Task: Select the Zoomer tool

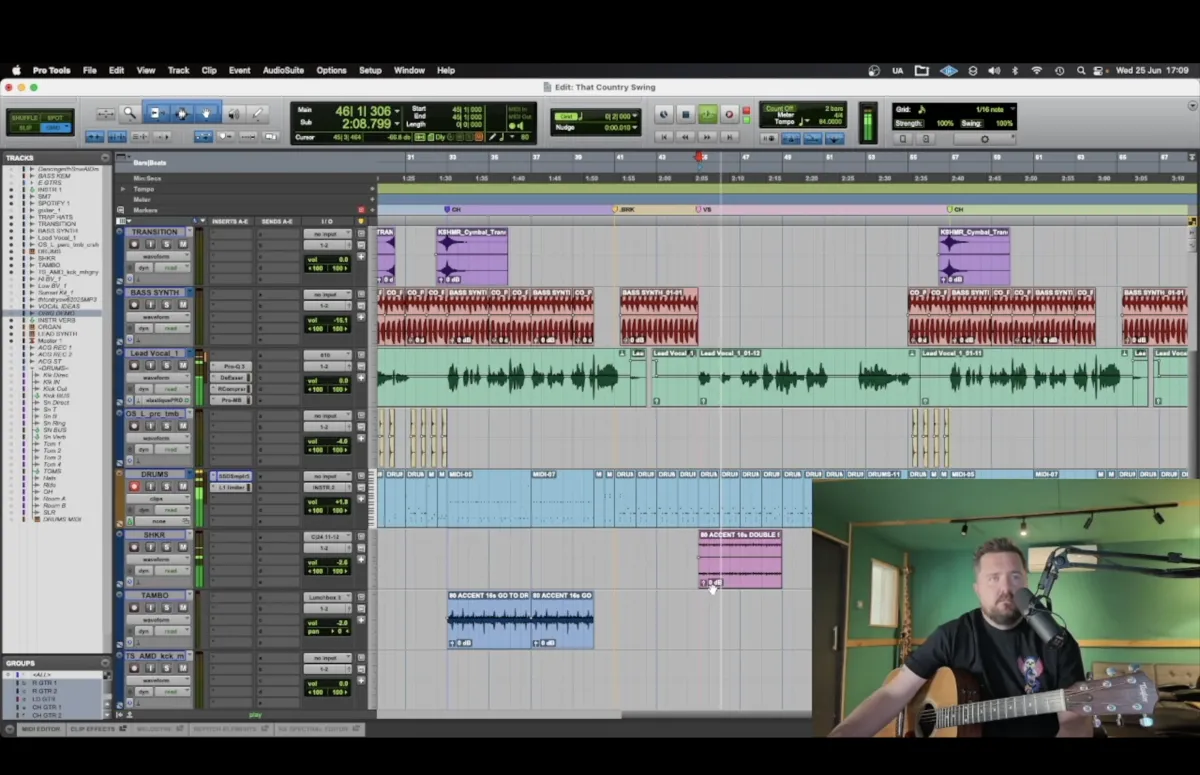Action: click(x=129, y=113)
